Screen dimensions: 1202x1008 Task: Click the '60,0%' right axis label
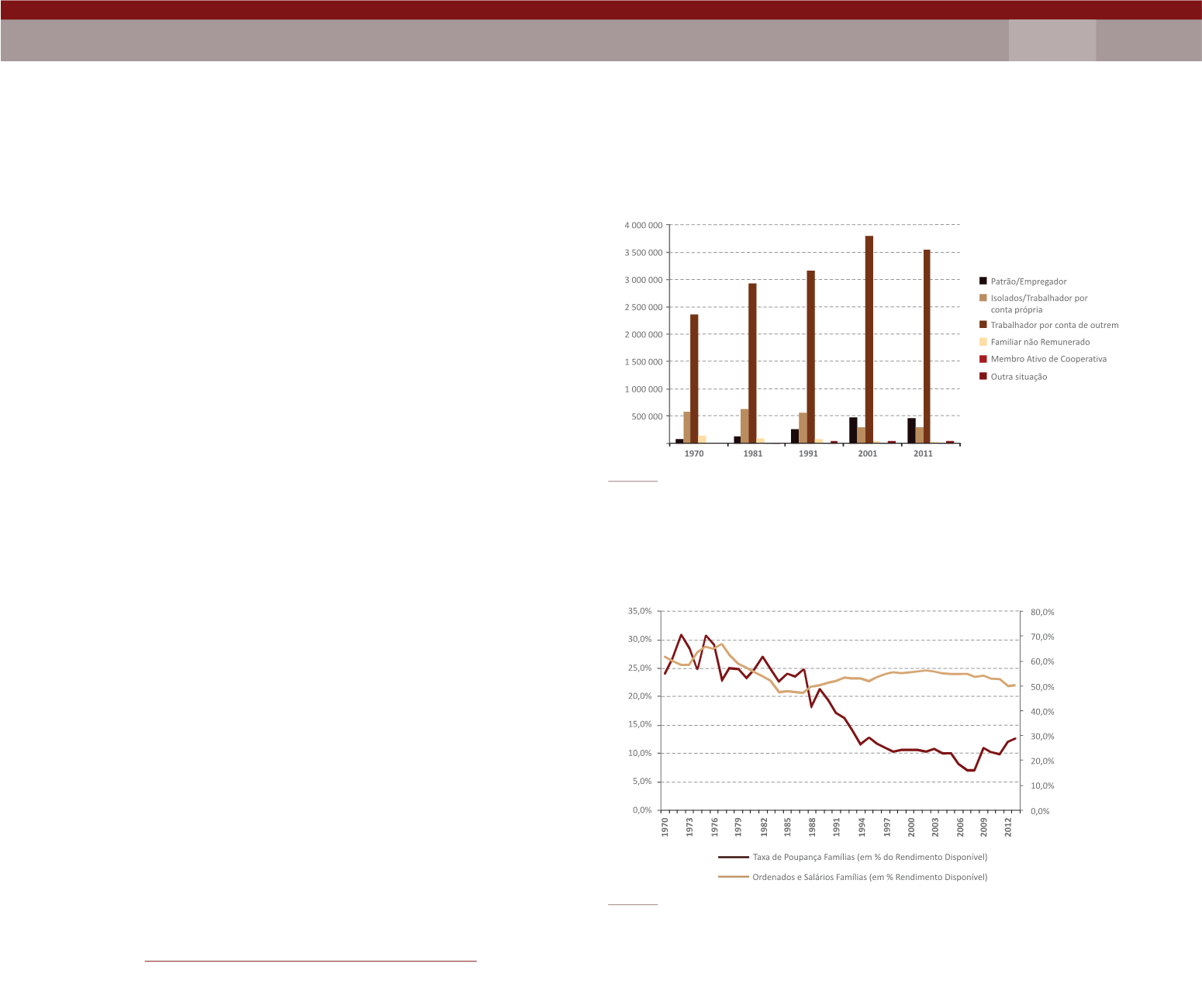point(1042,661)
